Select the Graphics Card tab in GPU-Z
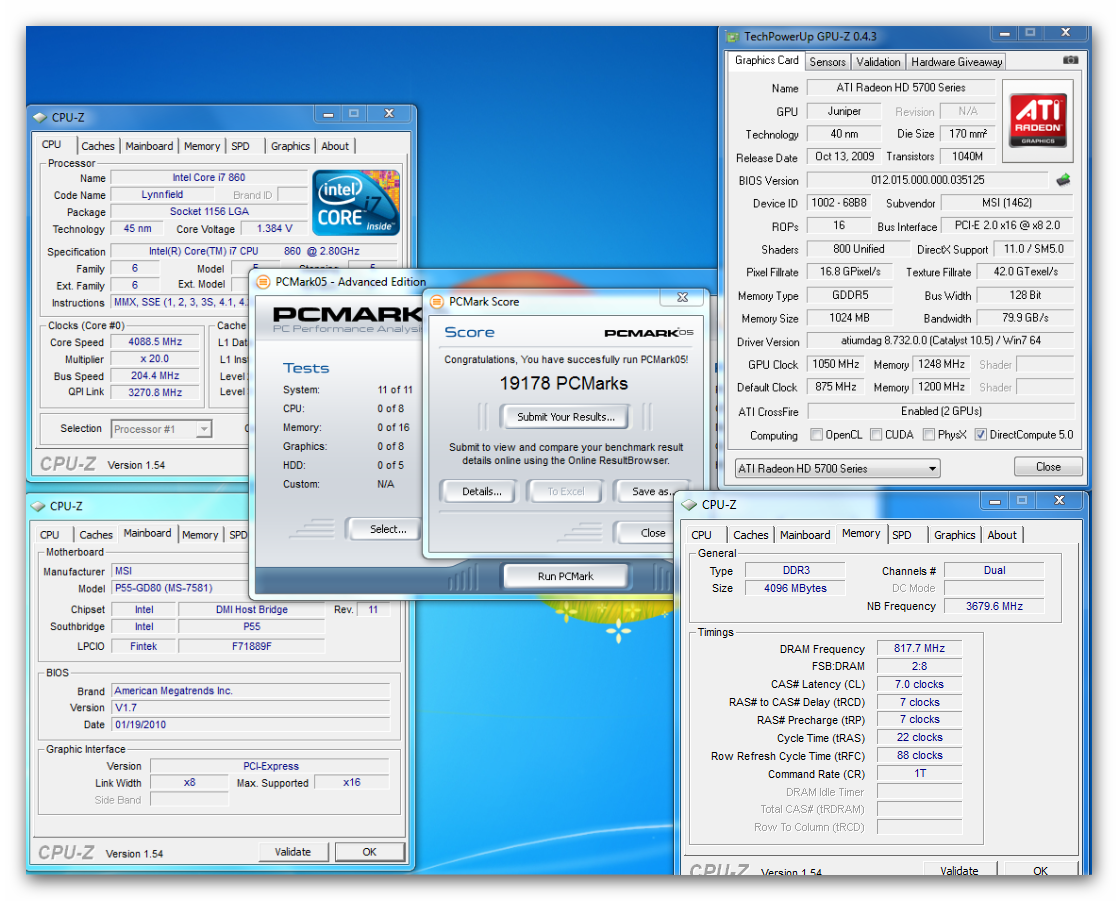 coord(766,61)
